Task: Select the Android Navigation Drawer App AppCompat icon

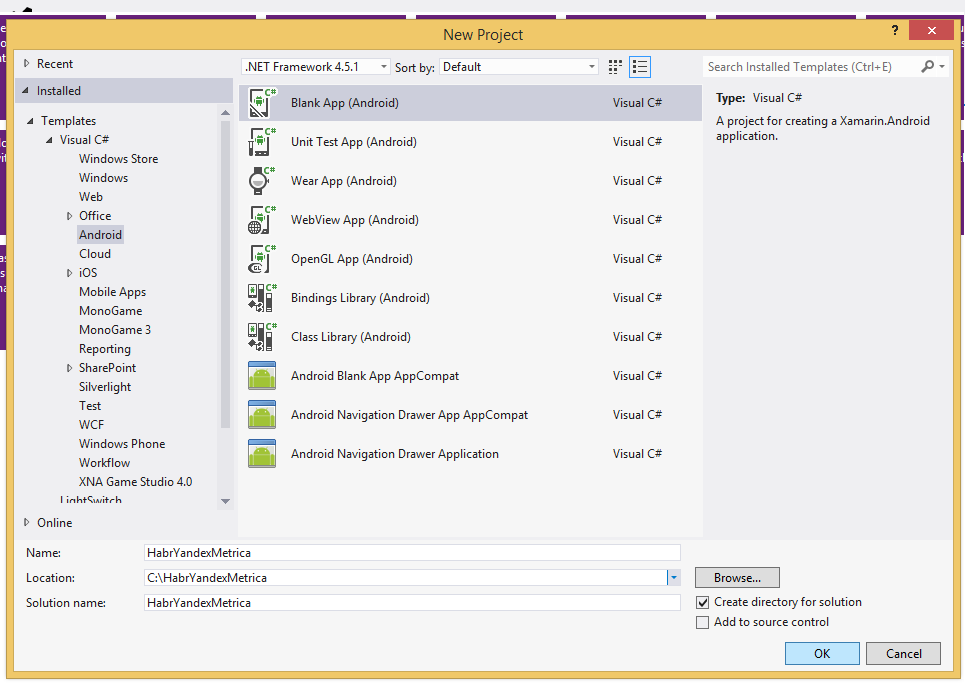Action: (x=262, y=415)
